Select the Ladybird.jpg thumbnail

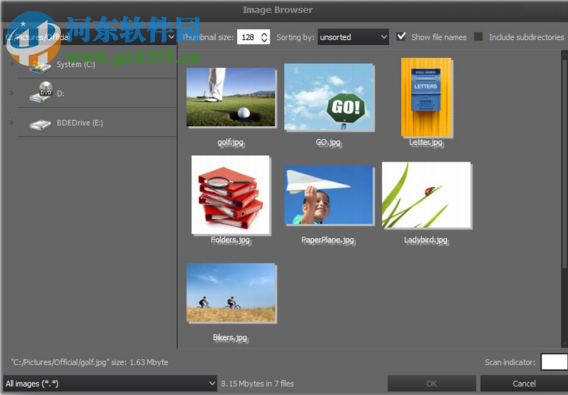[x=427, y=195]
